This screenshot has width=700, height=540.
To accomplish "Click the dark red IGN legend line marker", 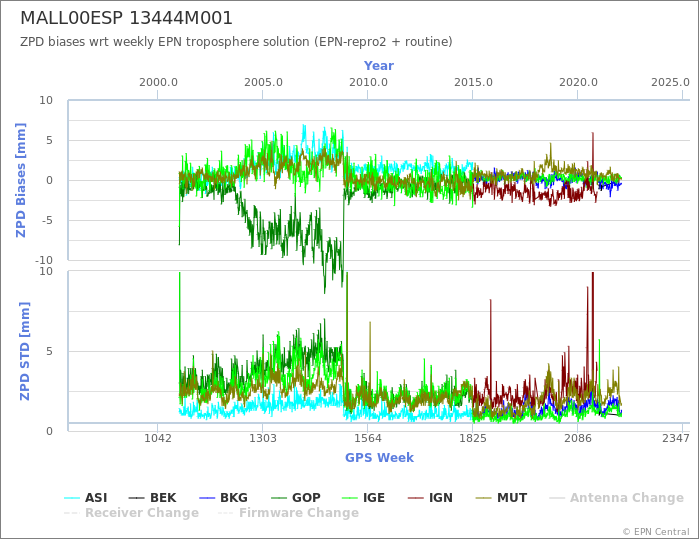I will click(x=416, y=498).
